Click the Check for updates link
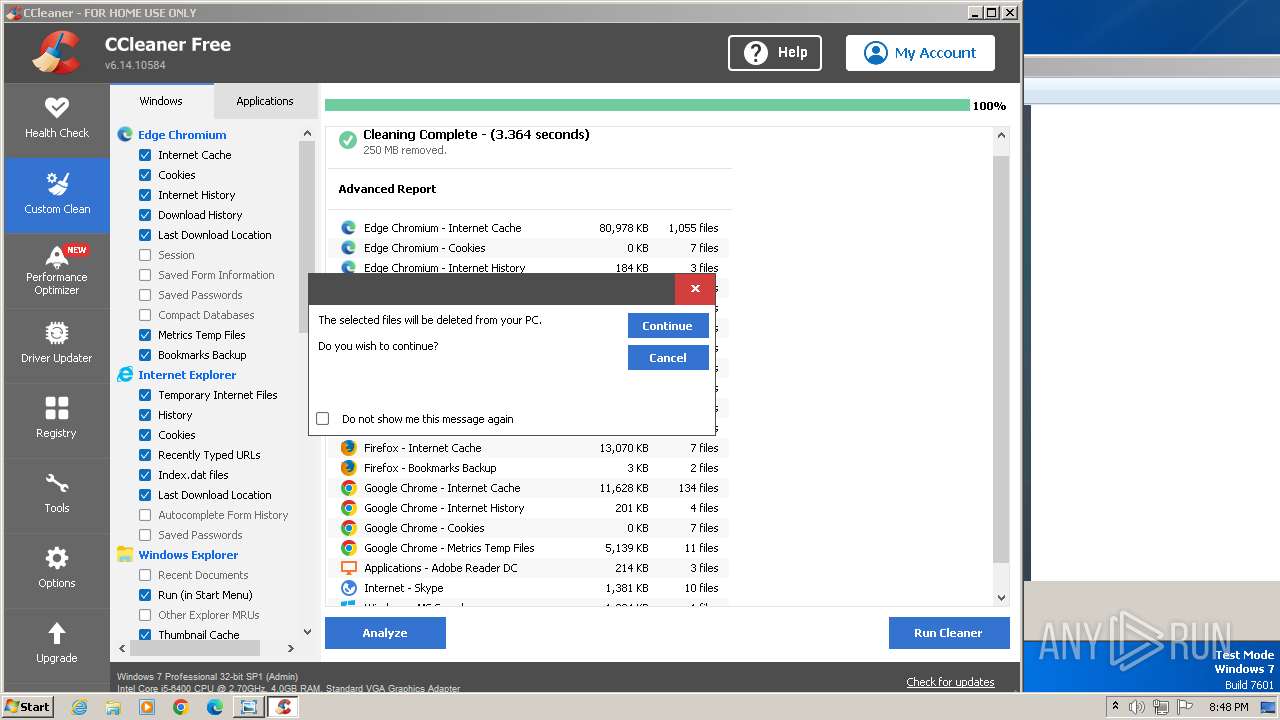The image size is (1280, 720). pyautogui.click(x=950, y=682)
